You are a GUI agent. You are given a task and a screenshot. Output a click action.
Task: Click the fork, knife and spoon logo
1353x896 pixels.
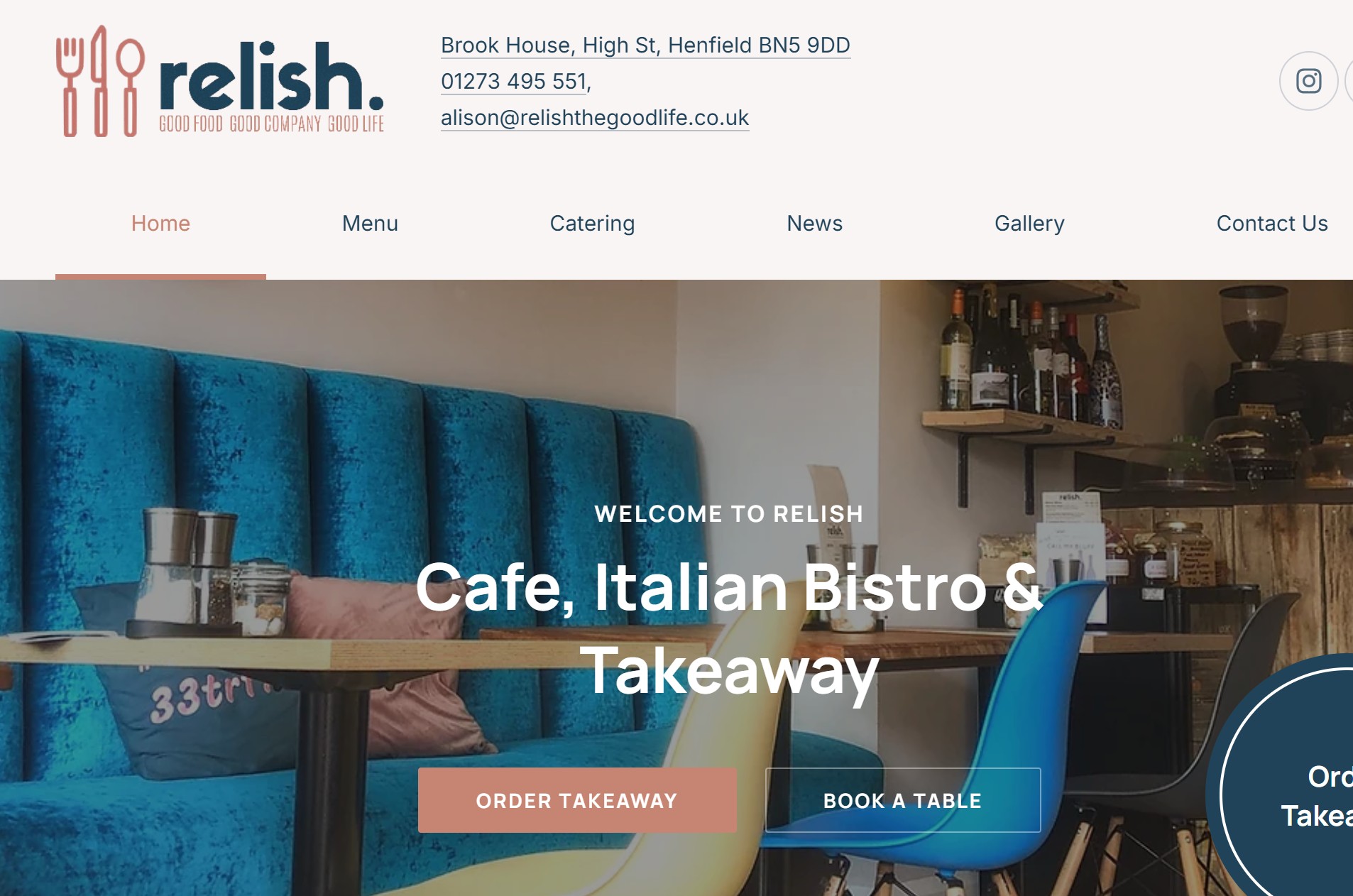click(100, 81)
